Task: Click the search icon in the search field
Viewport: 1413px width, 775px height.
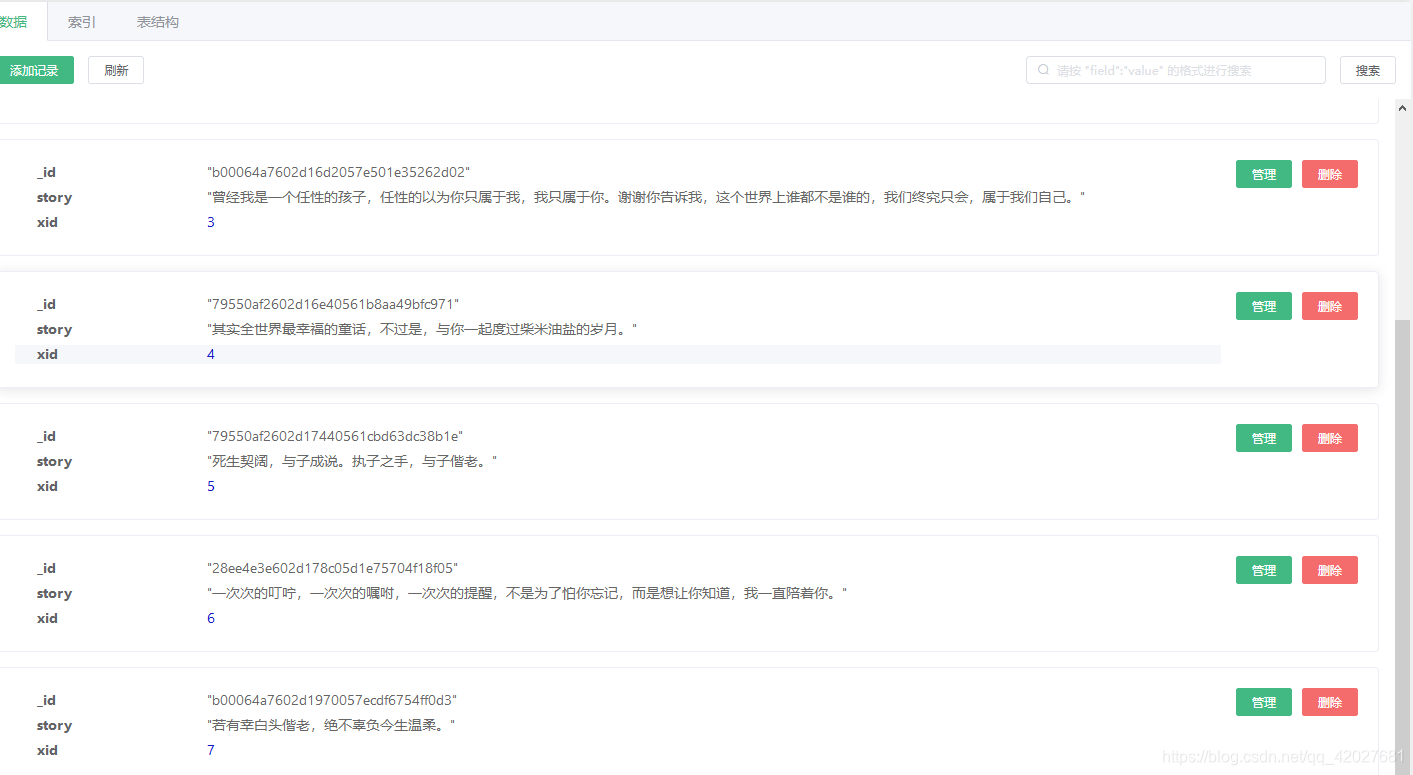Action: 1044,70
